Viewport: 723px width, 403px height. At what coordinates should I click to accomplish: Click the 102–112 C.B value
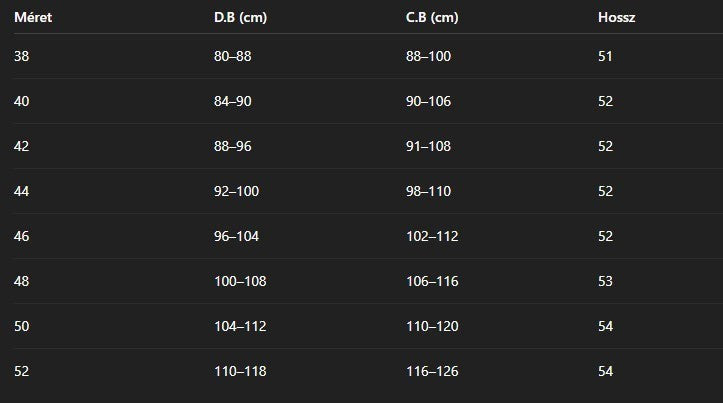coord(432,236)
